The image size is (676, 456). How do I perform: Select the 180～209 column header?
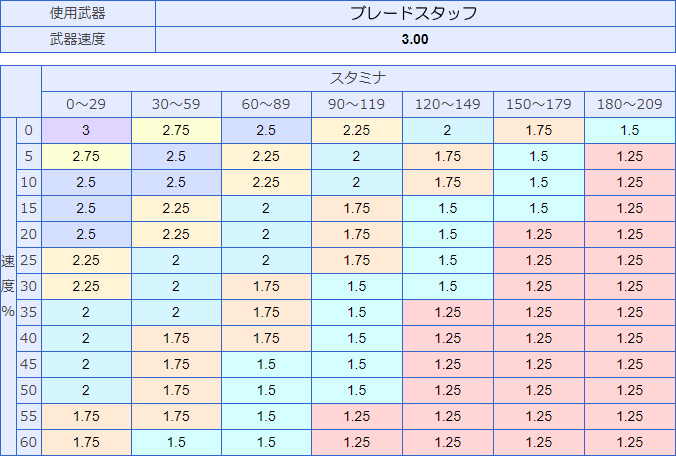pyautogui.click(x=630, y=104)
